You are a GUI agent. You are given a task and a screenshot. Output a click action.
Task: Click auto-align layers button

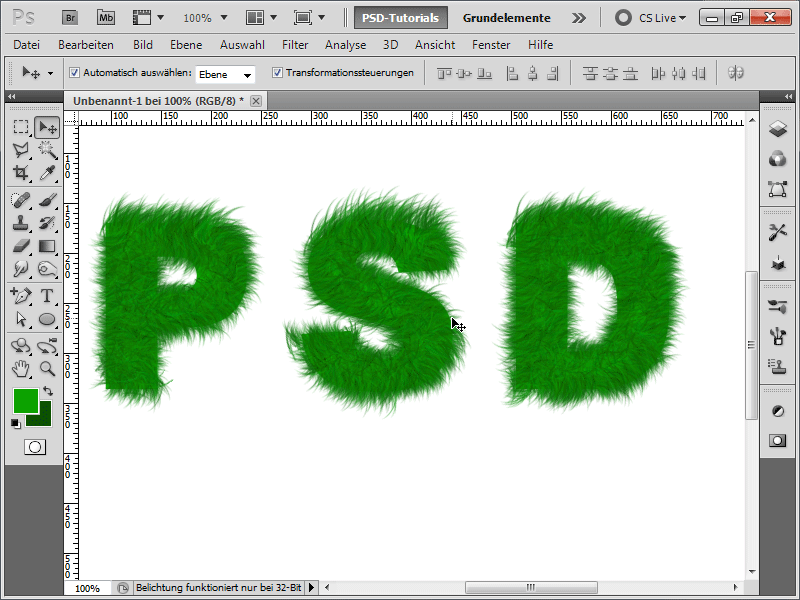[735, 73]
